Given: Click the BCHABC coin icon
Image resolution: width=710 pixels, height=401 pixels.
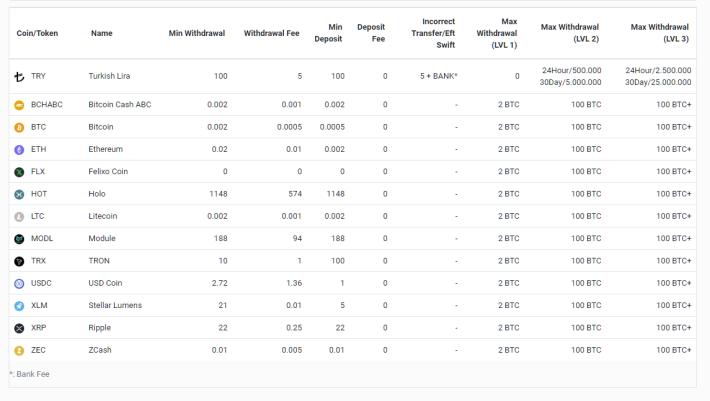Looking at the screenshot, I should tap(19, 105).
